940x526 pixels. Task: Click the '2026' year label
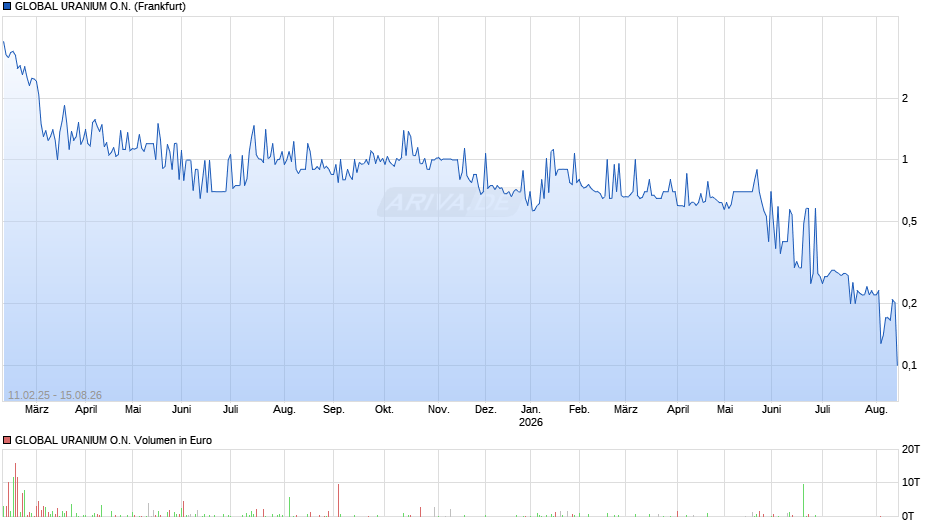tap(531, 422)
